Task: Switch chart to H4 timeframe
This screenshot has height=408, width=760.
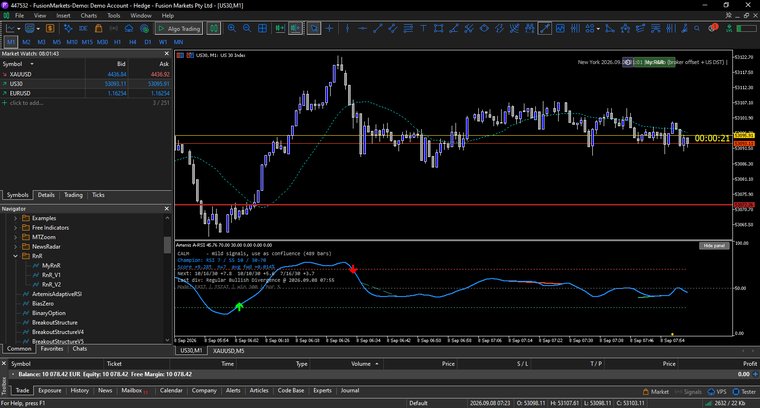Action: (x=132, y=42)
